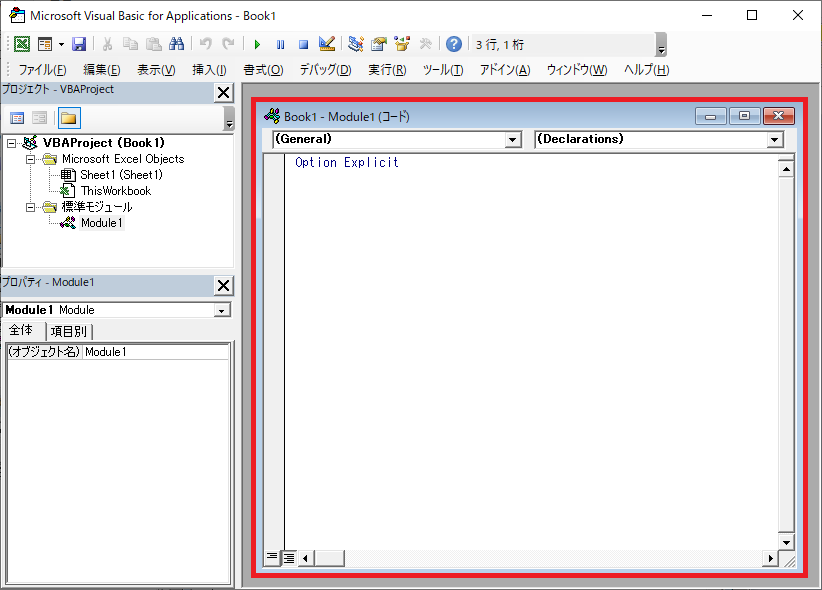Minimize the Book1 - Module1 code window
Viewport: 822px width, 590px height.
pyautogui.click(x=711, y=116)
